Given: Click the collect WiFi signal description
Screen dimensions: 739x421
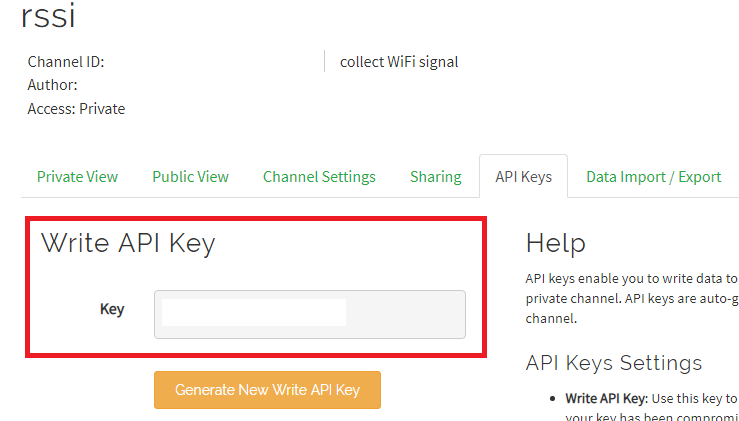Looking at the screenshot, I should pyautogui.click(x=399, y=62).
